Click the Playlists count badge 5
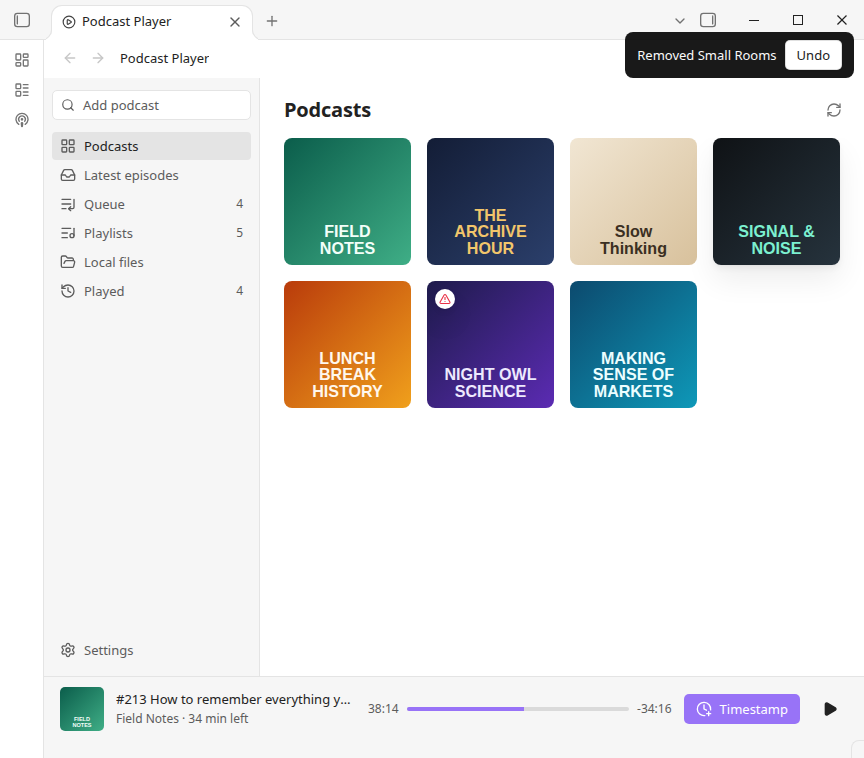Viewport: 864px width, 758px height. pyautogui.click(x=240, y=233)
